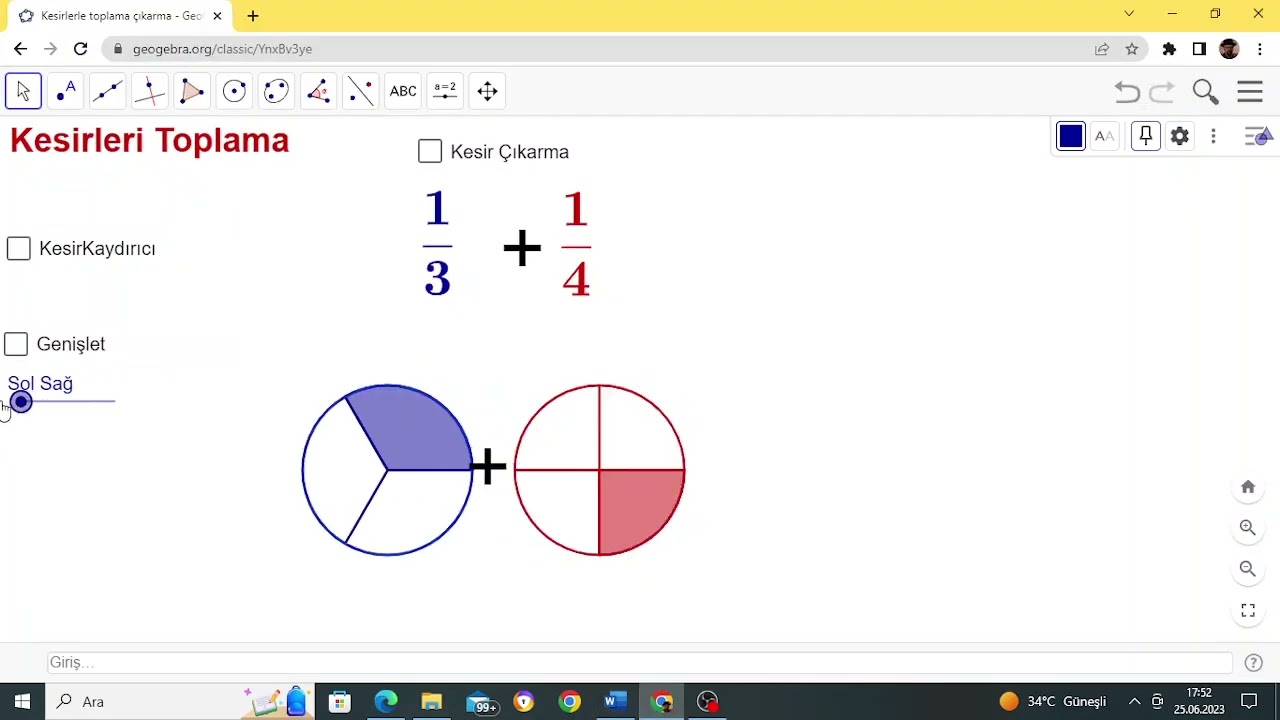Select the Point tool

[x=66, y=91]
